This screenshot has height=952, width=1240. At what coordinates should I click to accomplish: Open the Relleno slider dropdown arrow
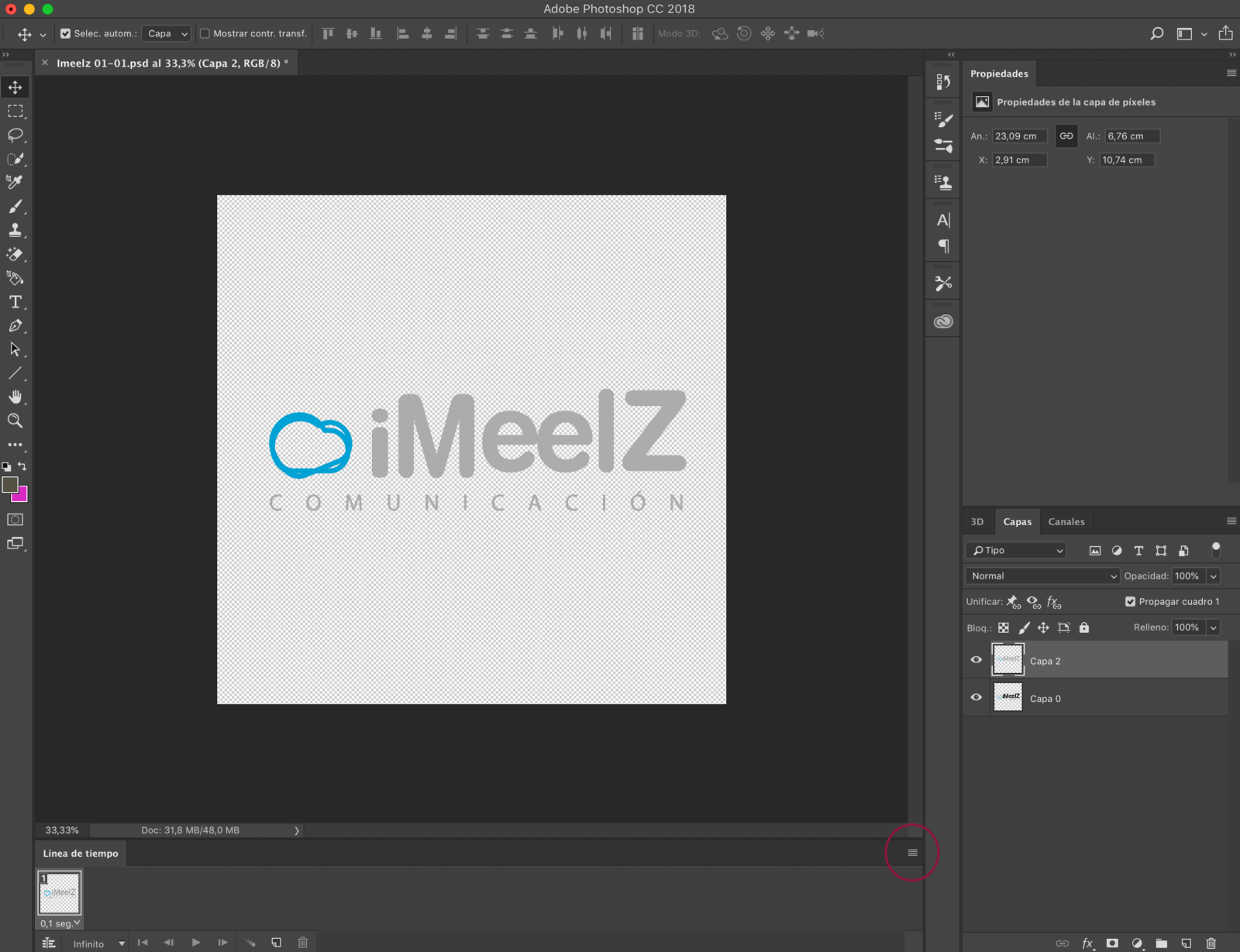[1214, 627]
